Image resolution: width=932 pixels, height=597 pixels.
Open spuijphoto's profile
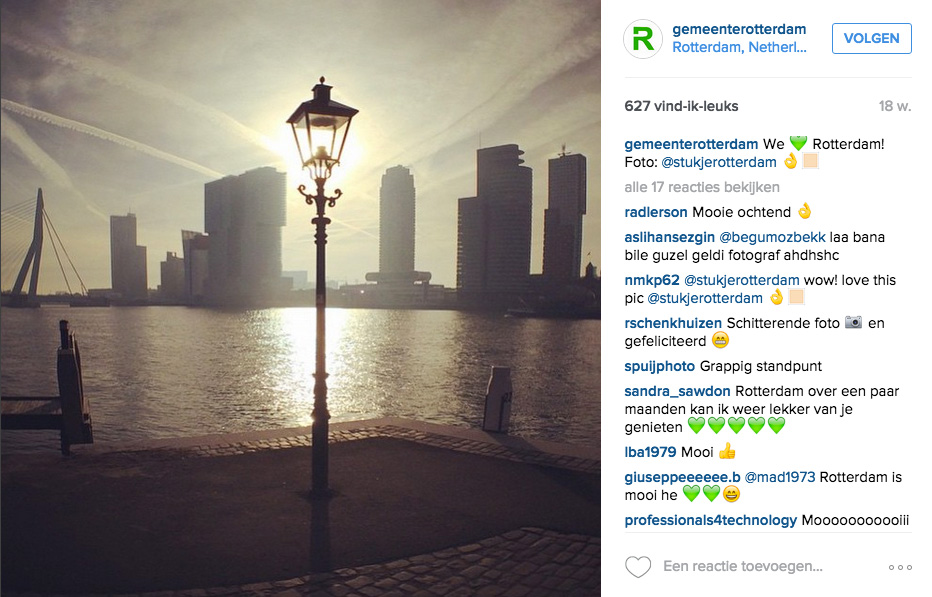[659, 366]
